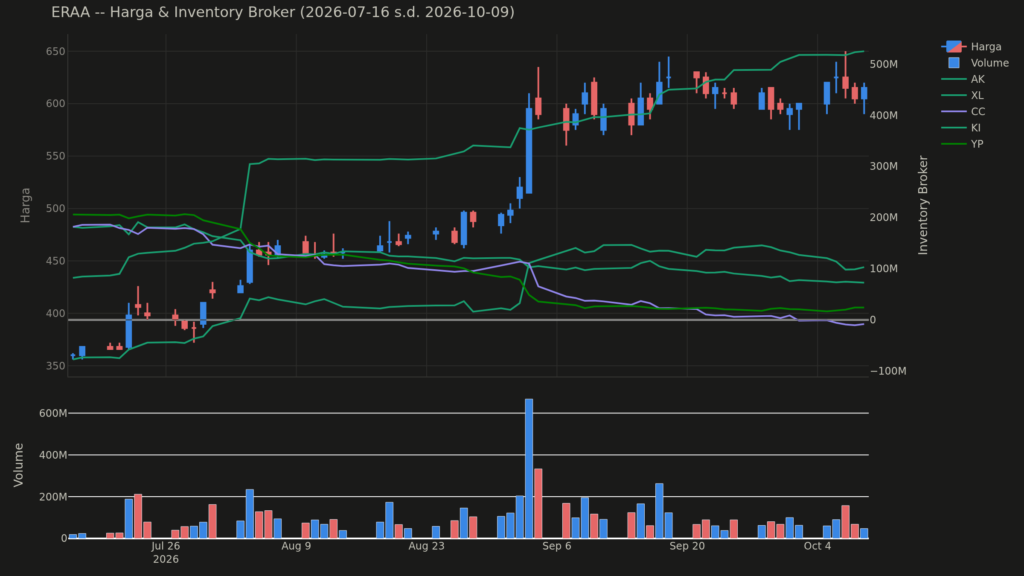Click the Jul 26 2026 date label
The width and height of the screenshot is (1024, 576).
[166, 552]
